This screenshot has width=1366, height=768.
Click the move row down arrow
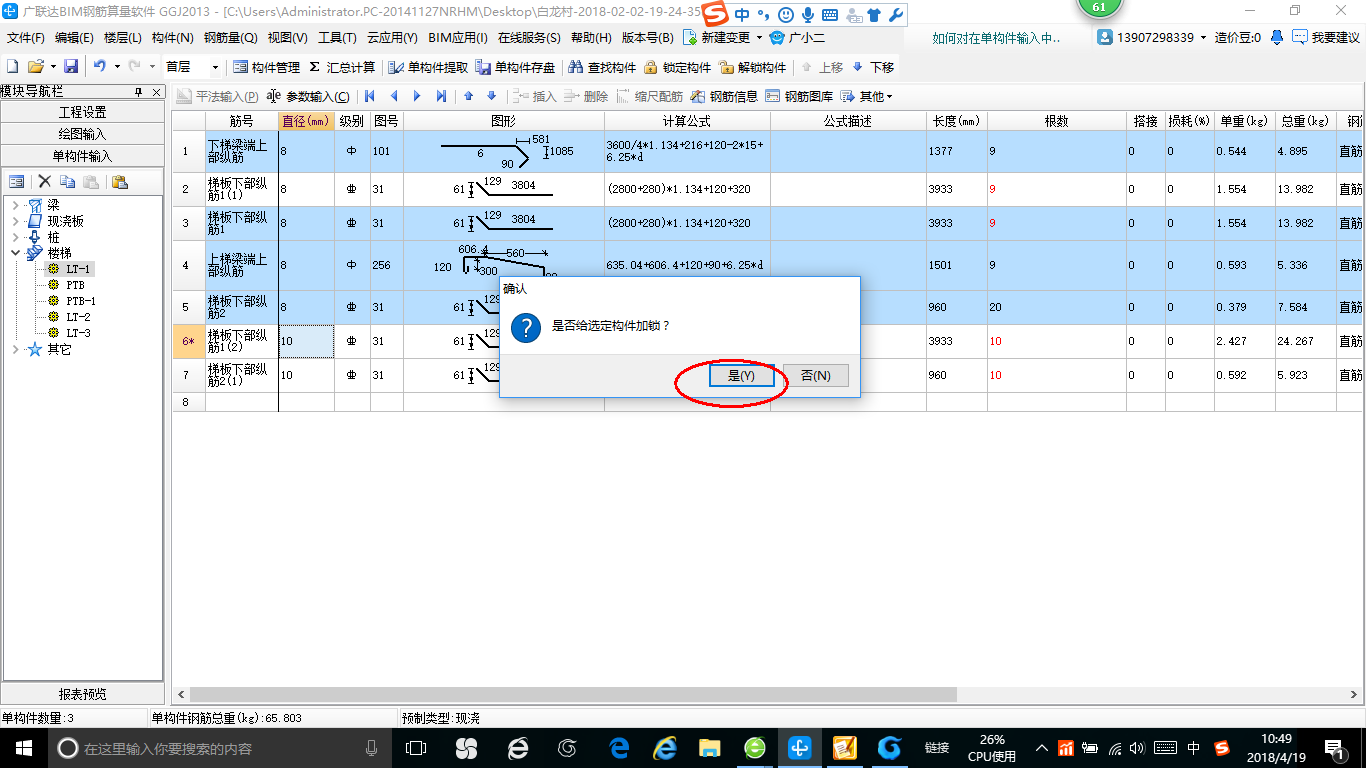491,96
